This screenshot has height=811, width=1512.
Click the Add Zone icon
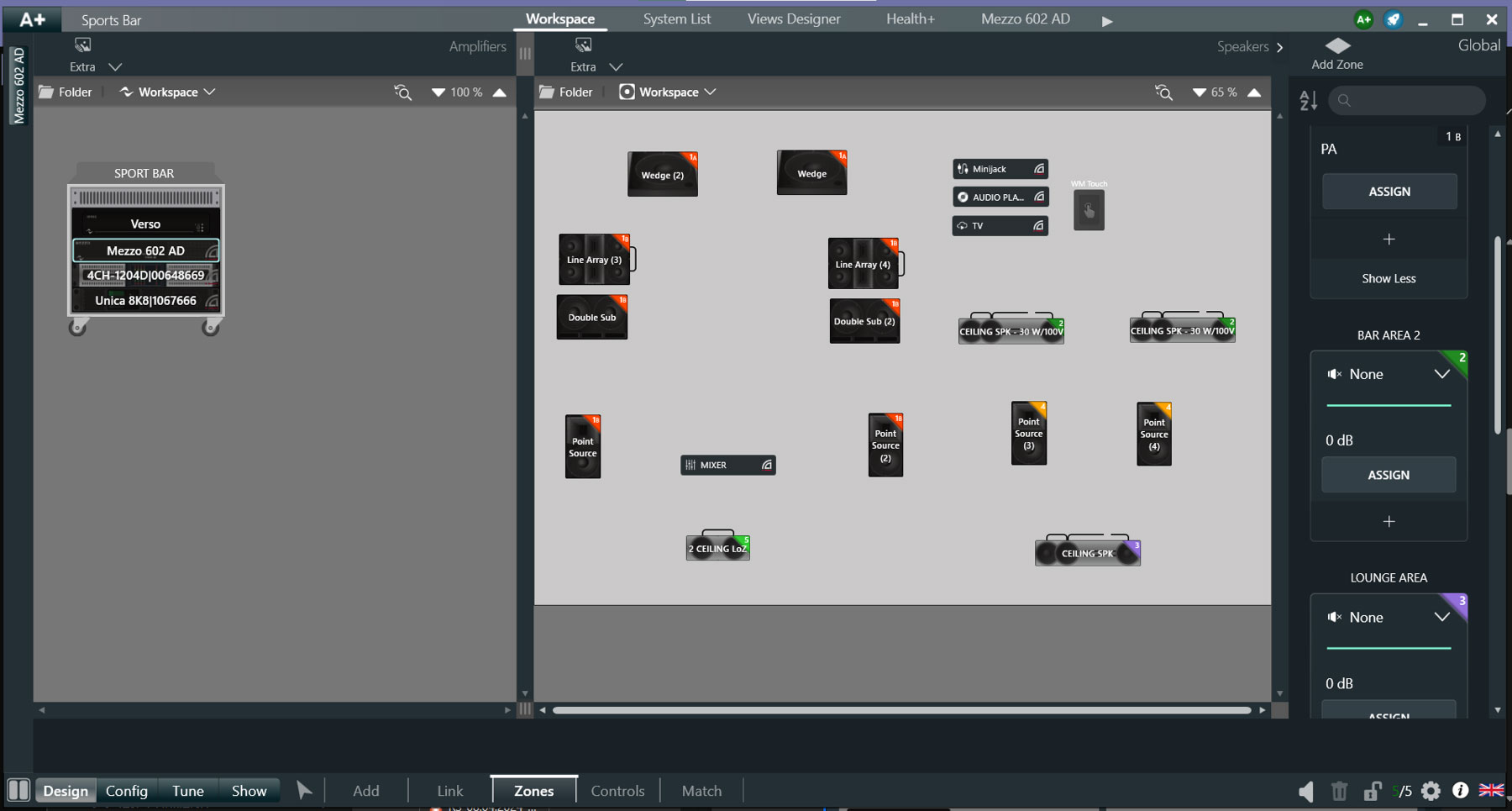[1337, 46]
